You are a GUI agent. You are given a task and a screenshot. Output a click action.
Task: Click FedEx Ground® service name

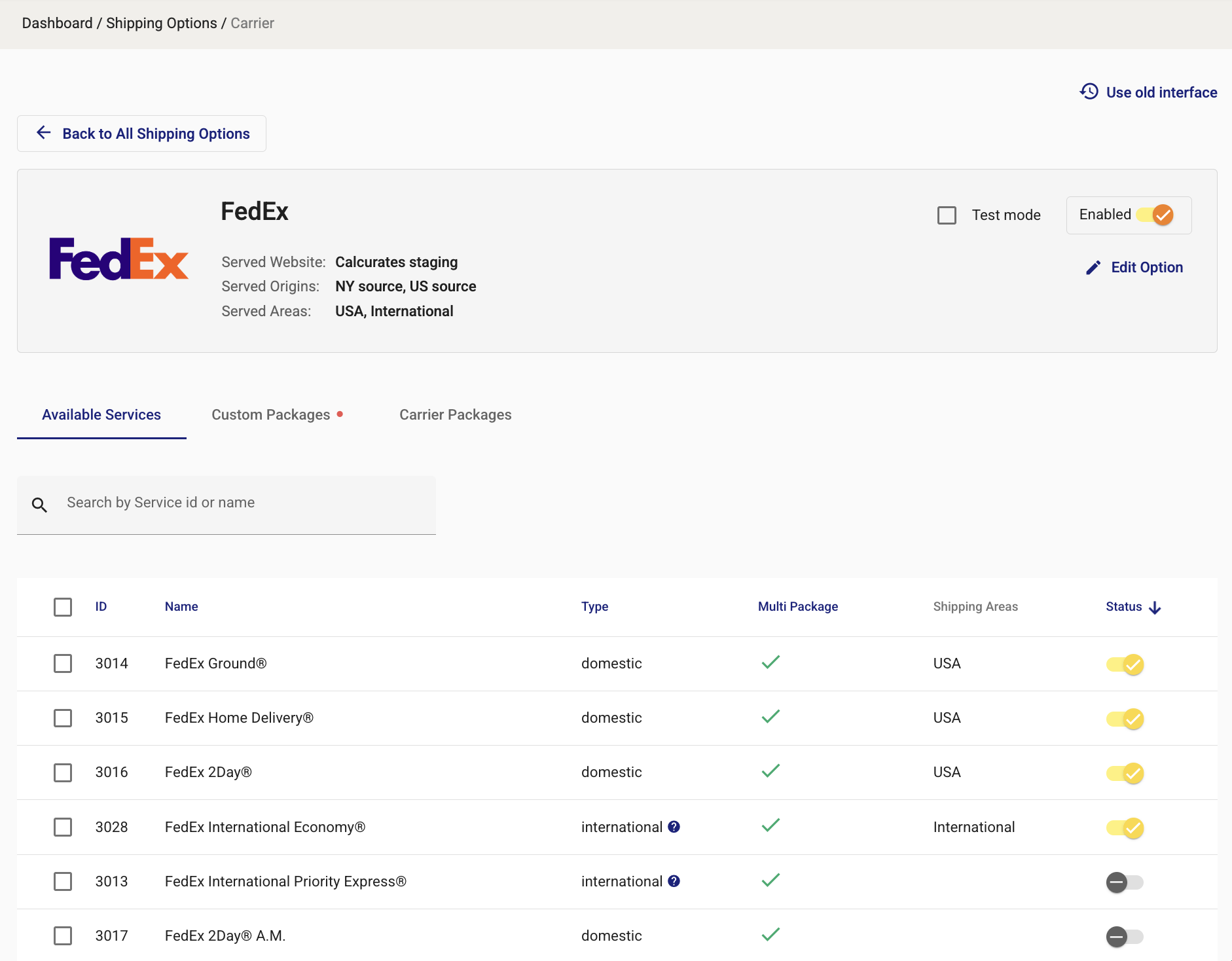215,663
